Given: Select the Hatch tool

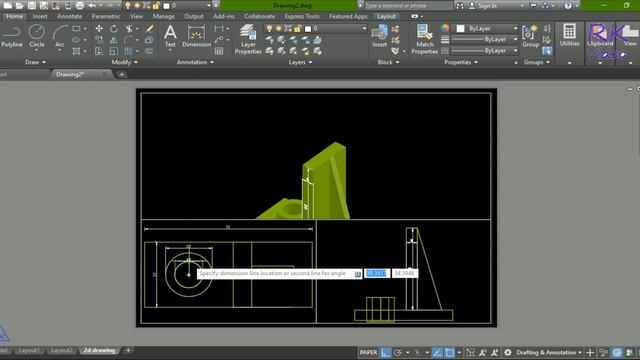Looking at the screenshot, I should pos(76,51).
